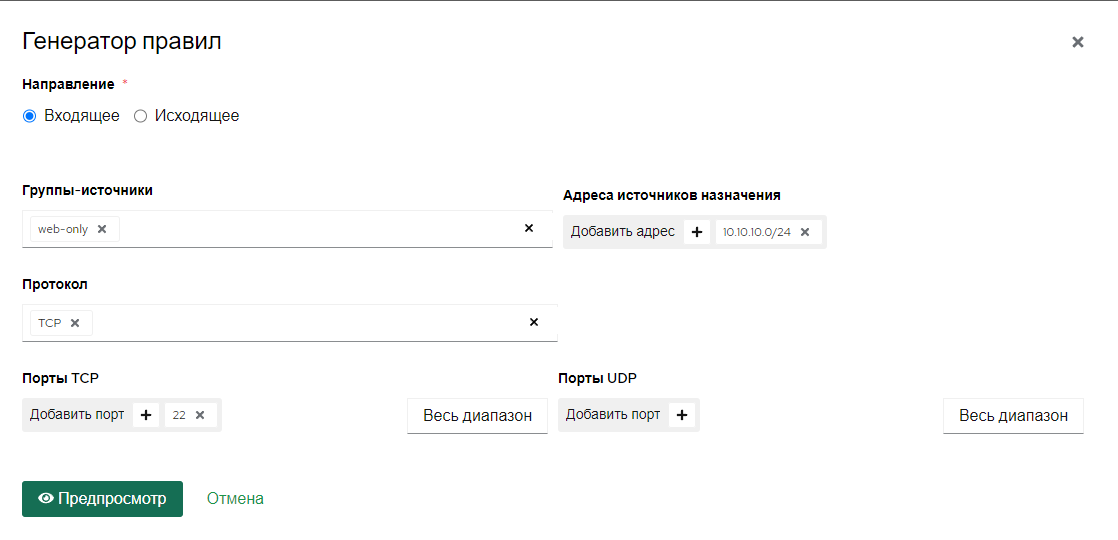Focus the Добавить адрес input field
Image resolution: width=1118 pixels, height=540 pixels.
[x=622, y=232]
